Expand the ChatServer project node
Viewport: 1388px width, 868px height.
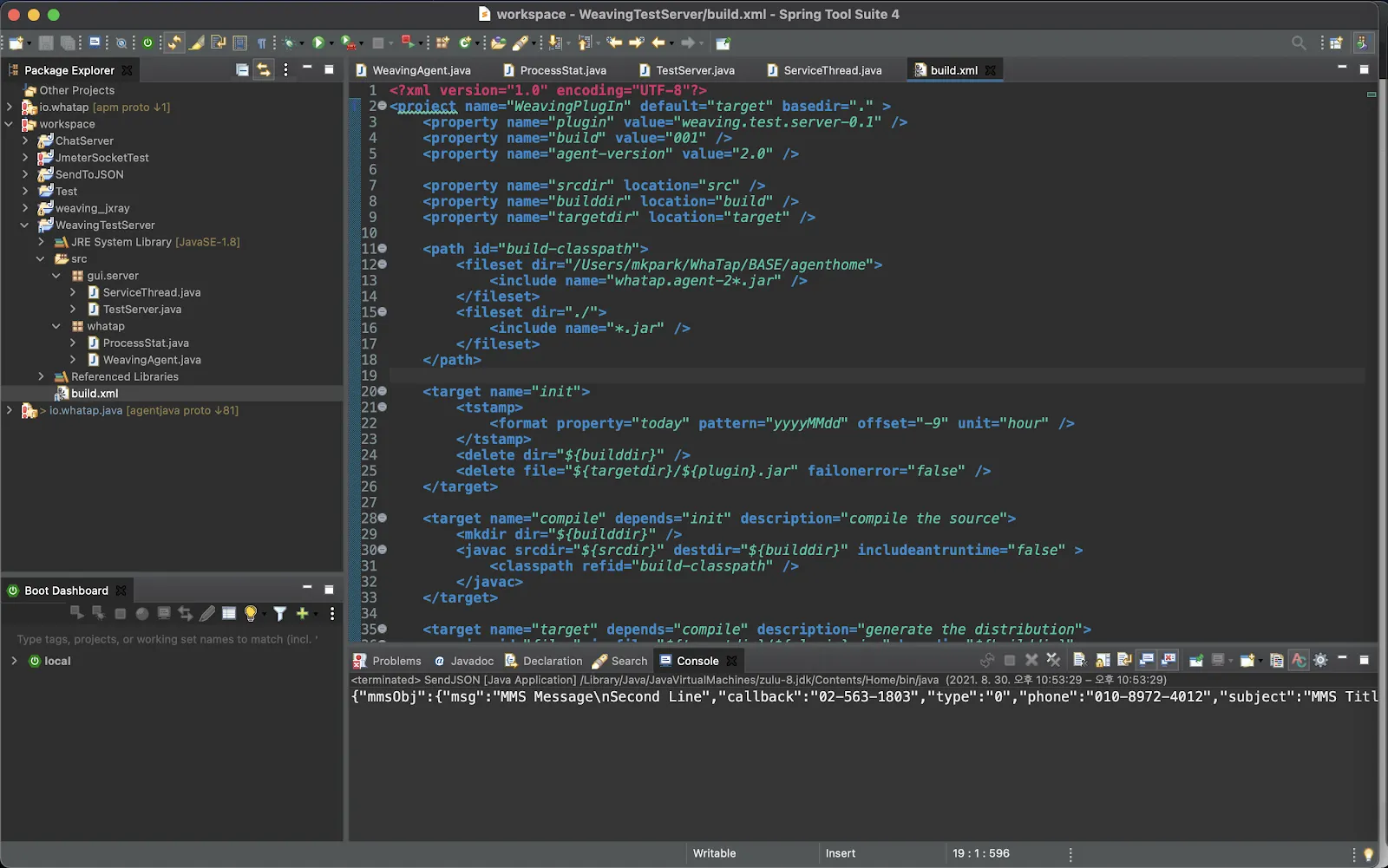(25, 140)
